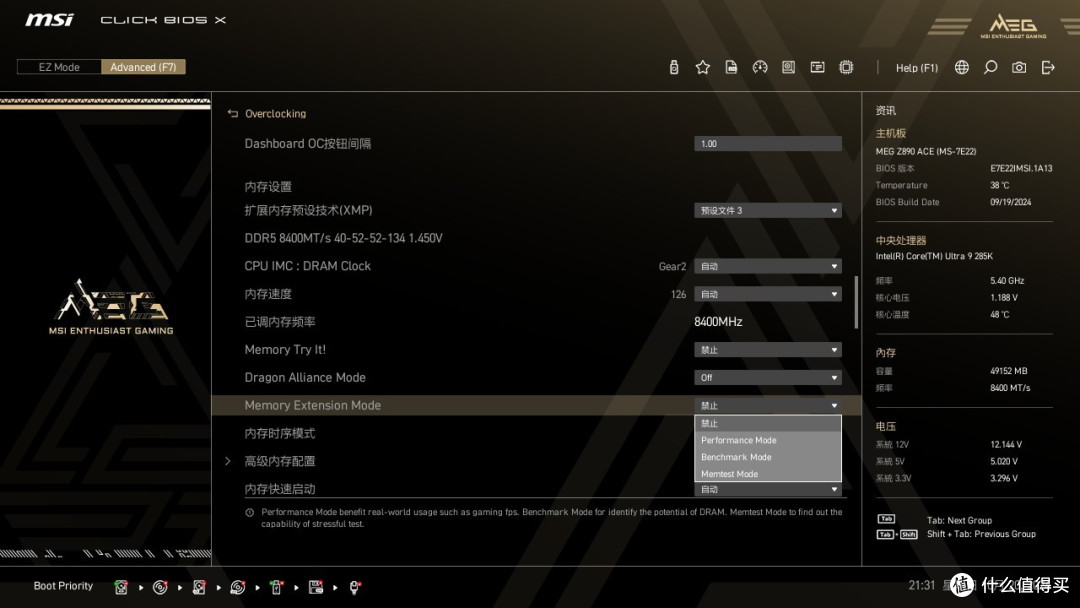The height and width of the screenshot is (608, 1080).
Task: Click the Boot Priority label
Action: coord(63,586)
